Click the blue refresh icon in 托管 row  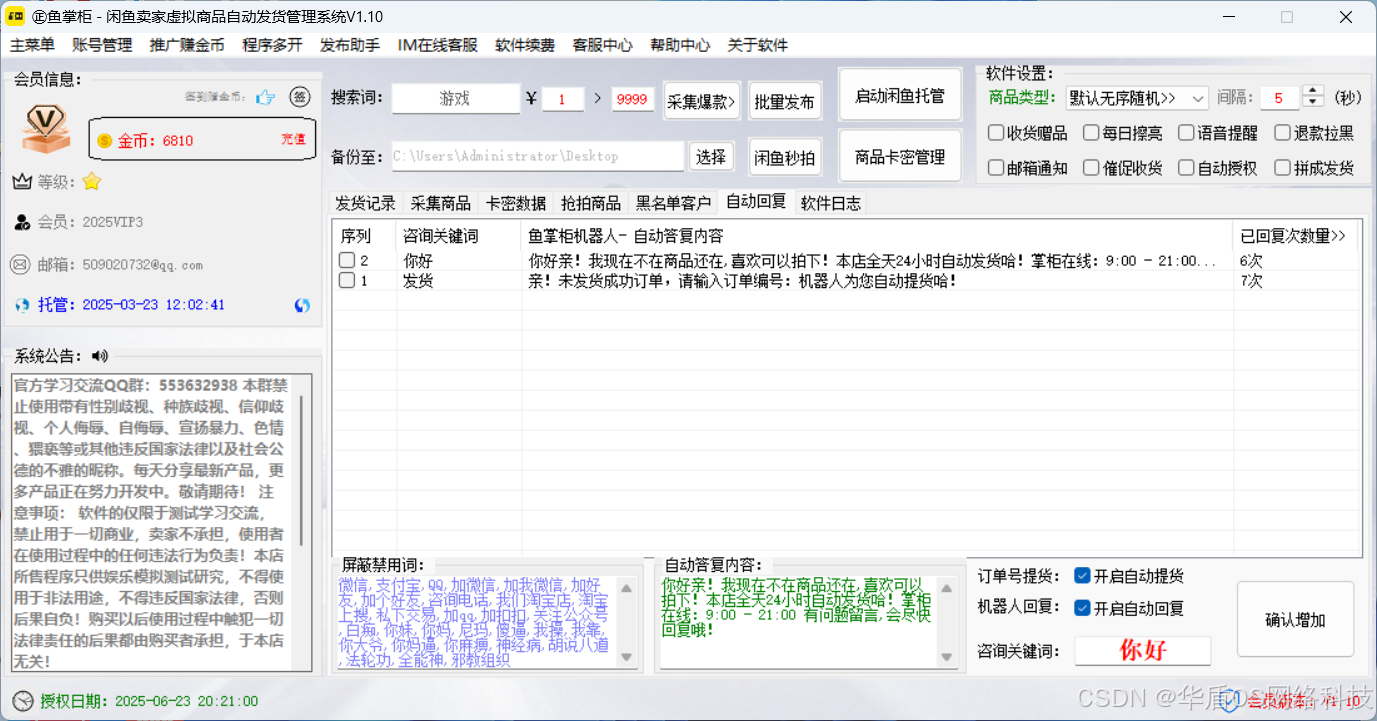pyautogui.click(x=302, y=305)
